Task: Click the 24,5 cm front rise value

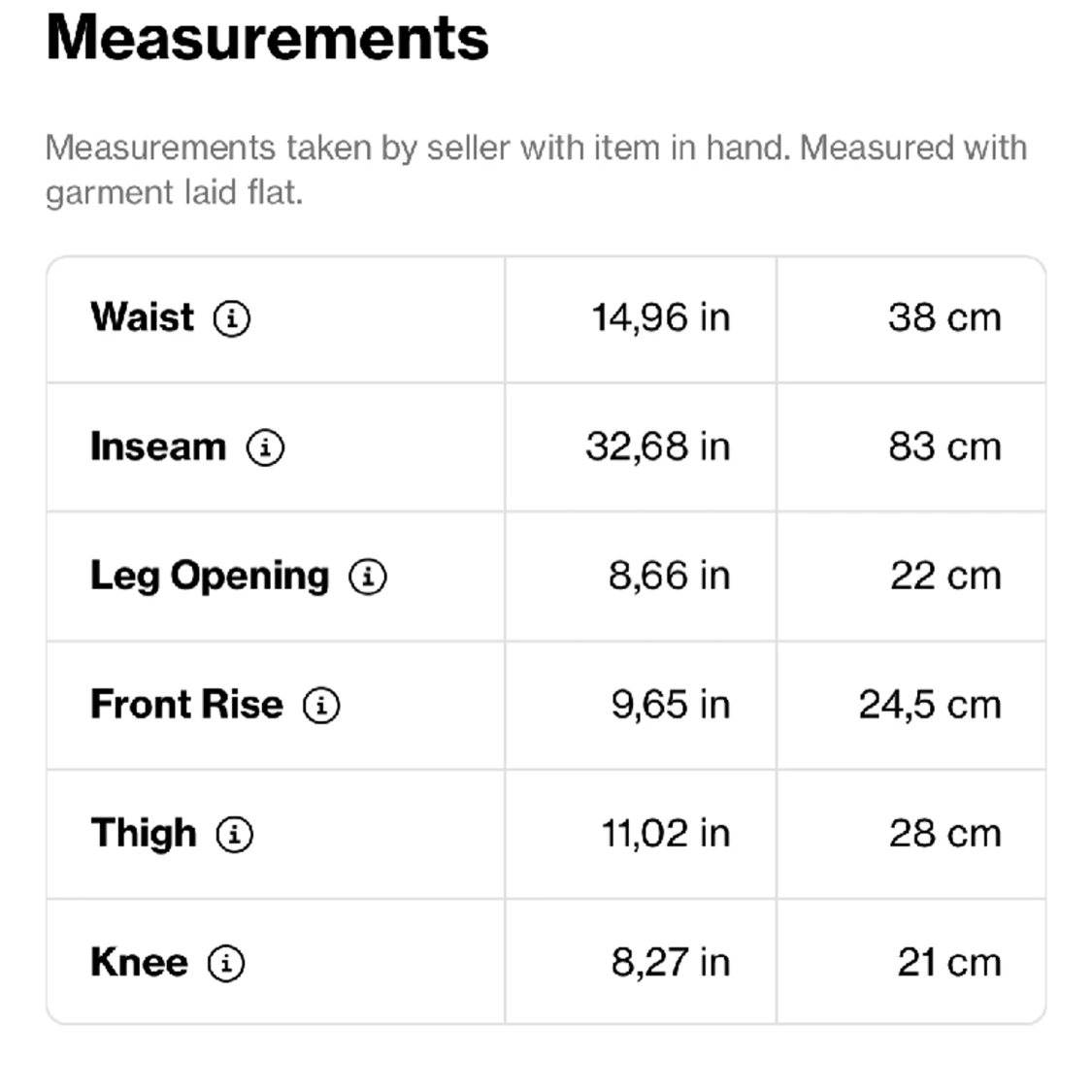Action: click(x=931, y=706)
